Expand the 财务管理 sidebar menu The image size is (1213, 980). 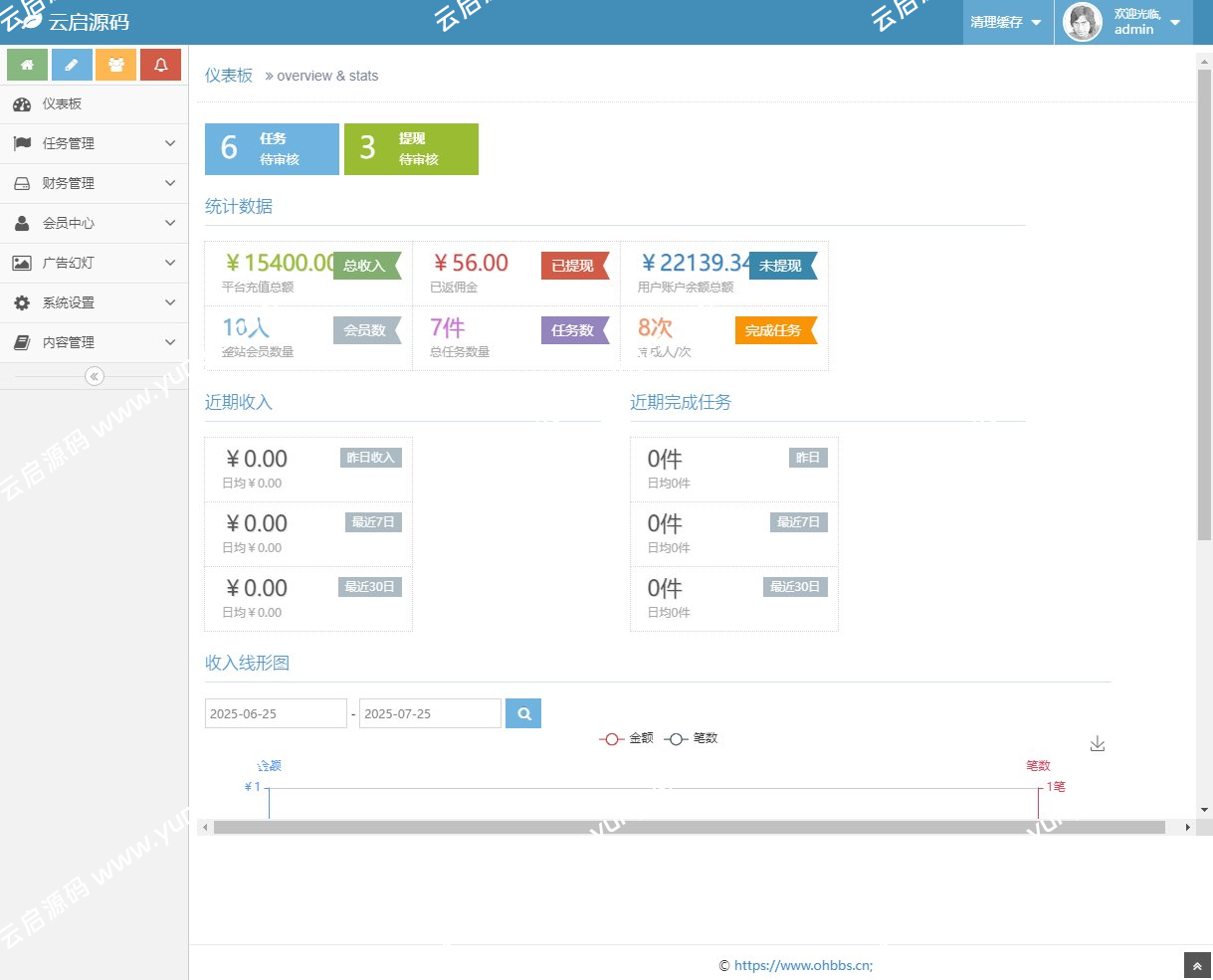pyautogui.click(x=94, y=183)
